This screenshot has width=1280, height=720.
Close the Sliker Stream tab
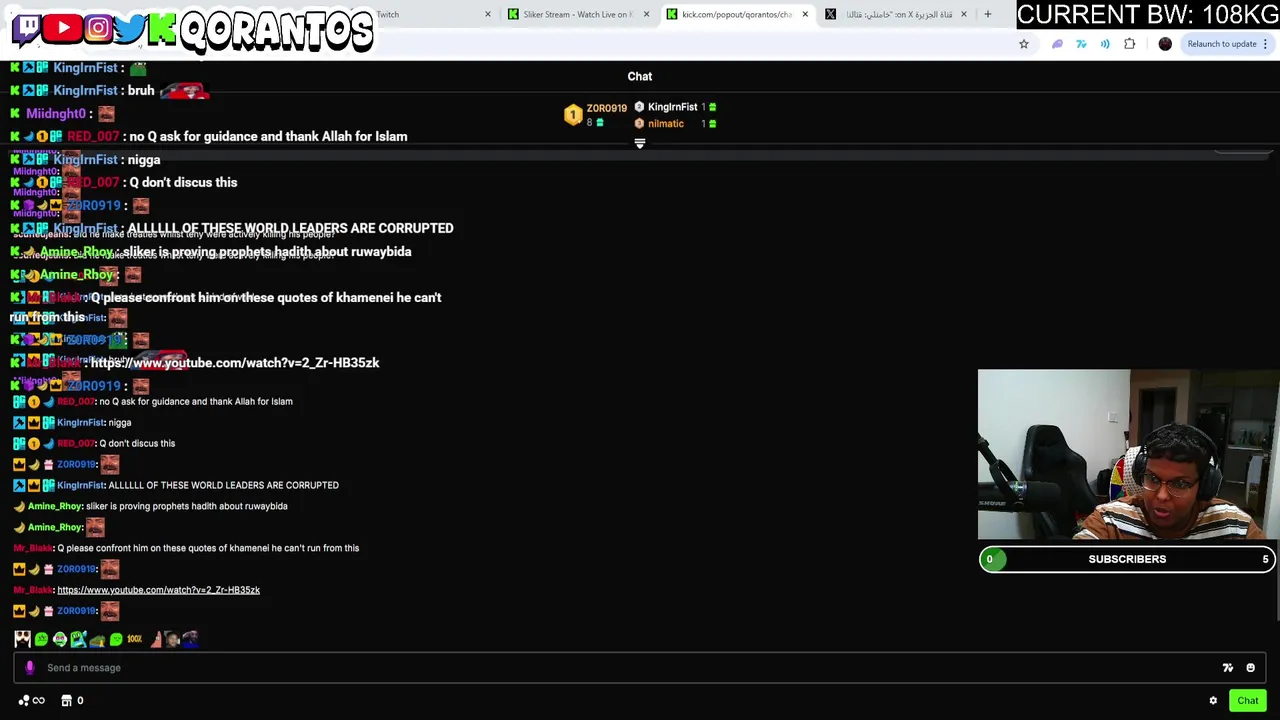[646, 15]
